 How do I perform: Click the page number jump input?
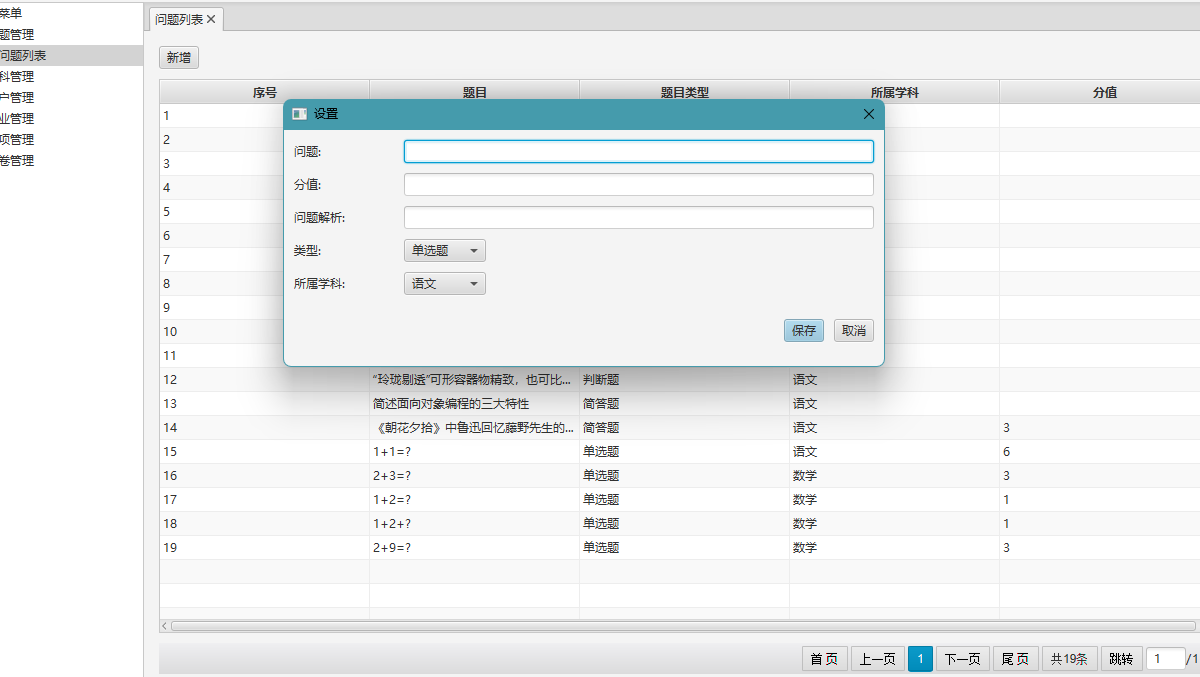point(1164,659)
